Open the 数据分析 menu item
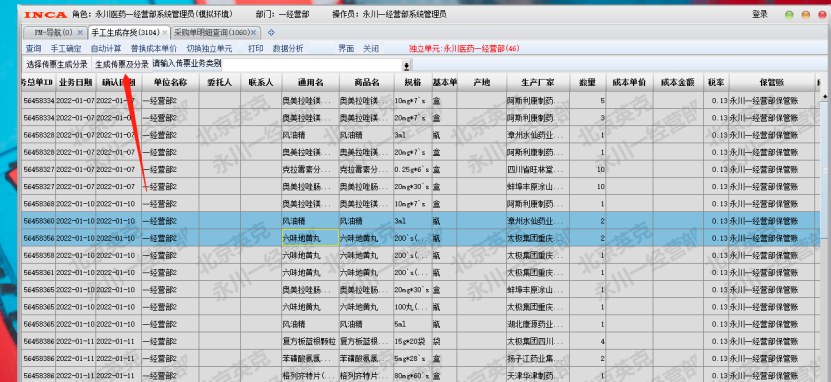 point(288,49)
